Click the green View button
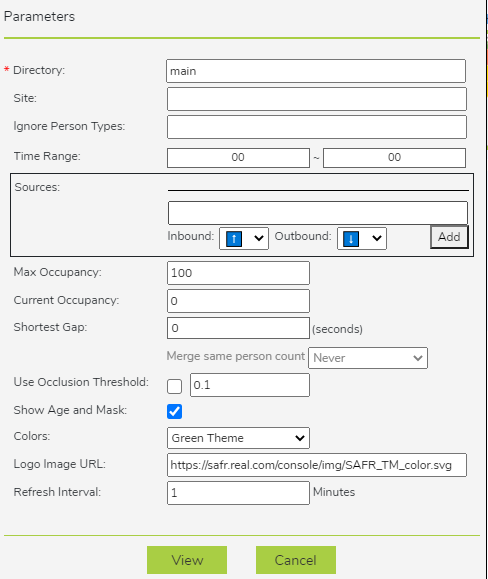The height and width of the screenshot is (579, 488). pos(187,560)
